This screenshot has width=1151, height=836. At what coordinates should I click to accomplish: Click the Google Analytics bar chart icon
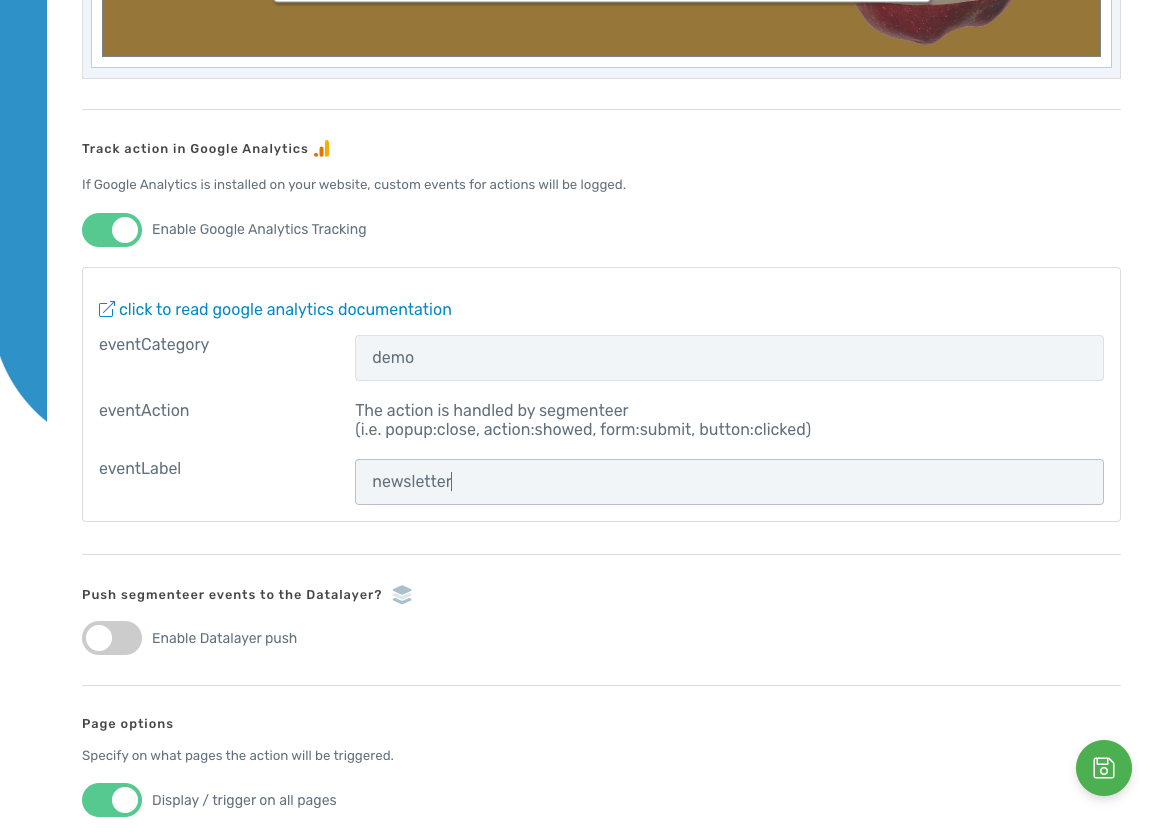tap(322, 149)
